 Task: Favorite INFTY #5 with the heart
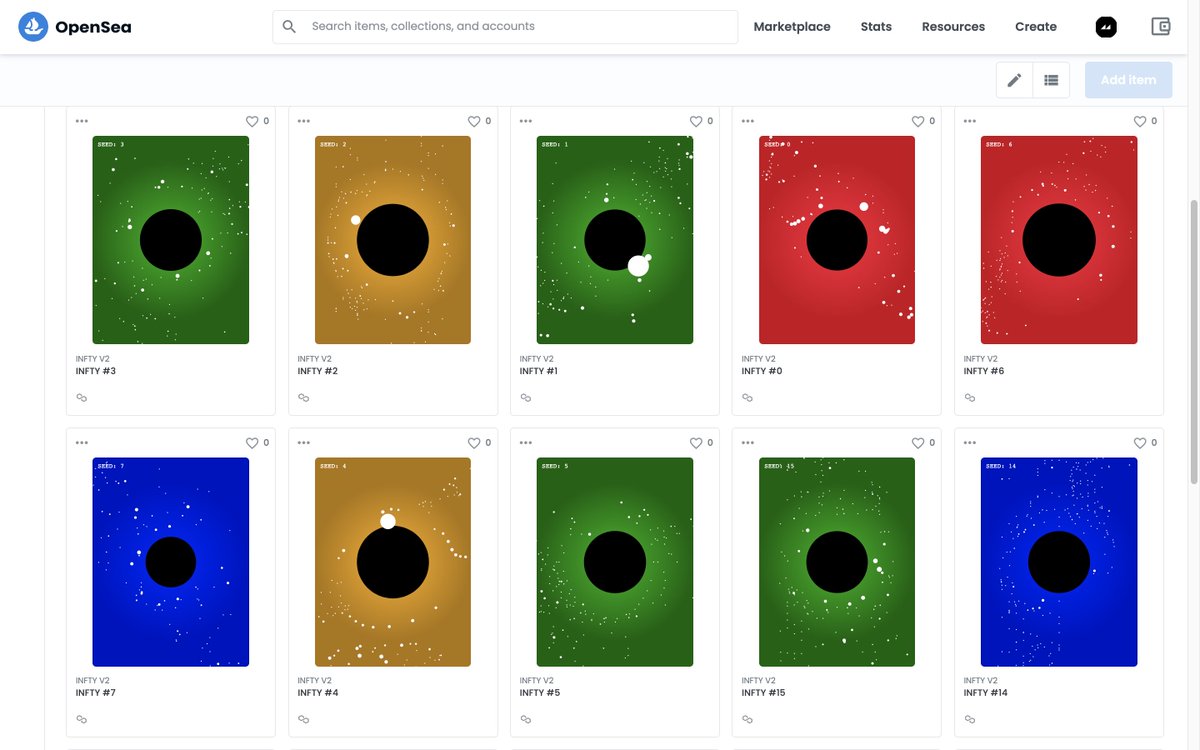click(x=696, y=443)
